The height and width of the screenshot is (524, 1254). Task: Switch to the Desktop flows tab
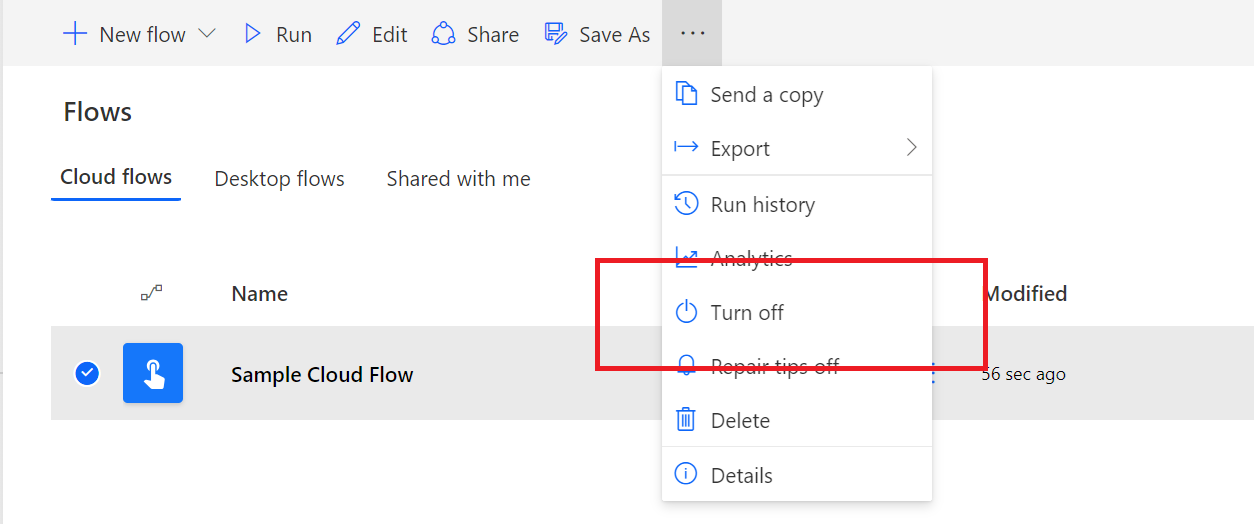279,179
